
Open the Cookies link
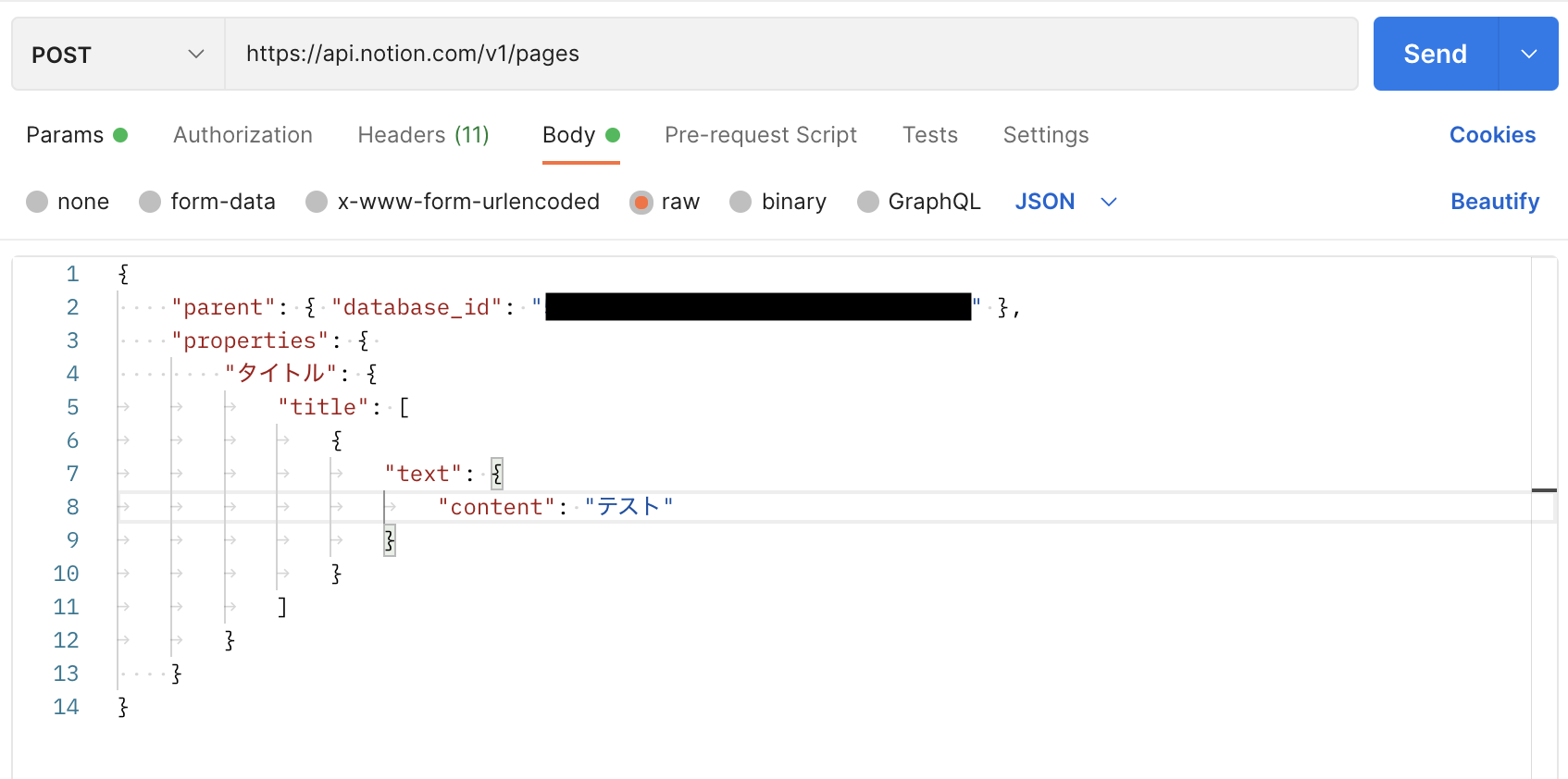[x=1492, y=135]
